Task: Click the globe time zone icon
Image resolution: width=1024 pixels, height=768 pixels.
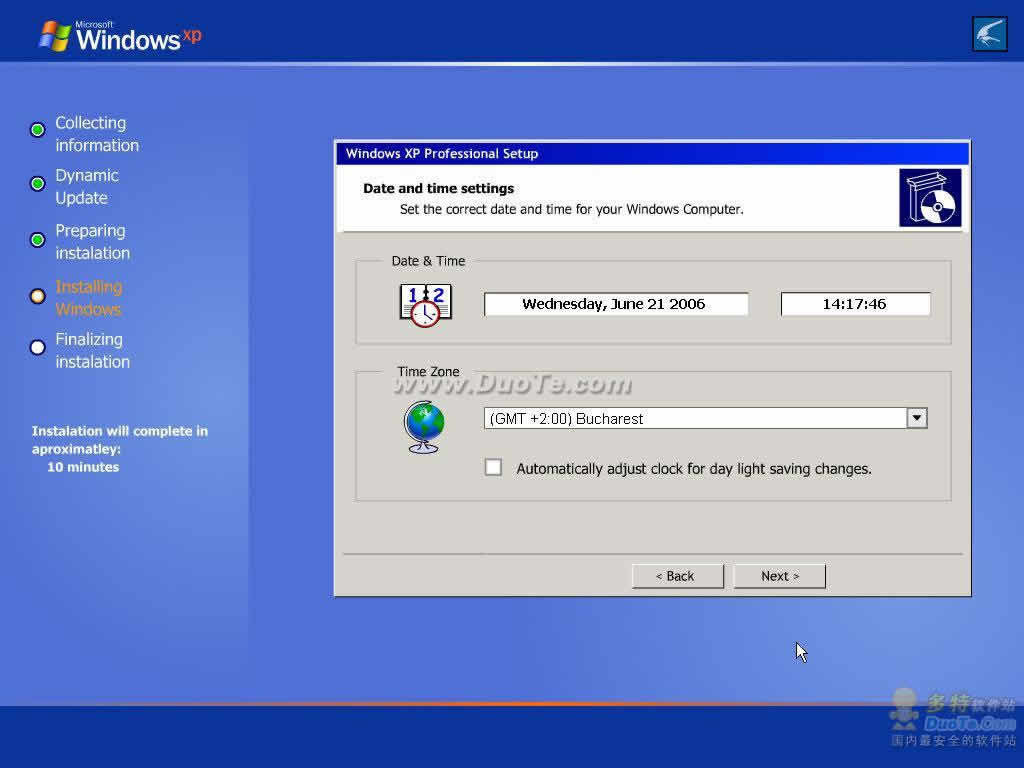Action: click(x=424, y=427)
